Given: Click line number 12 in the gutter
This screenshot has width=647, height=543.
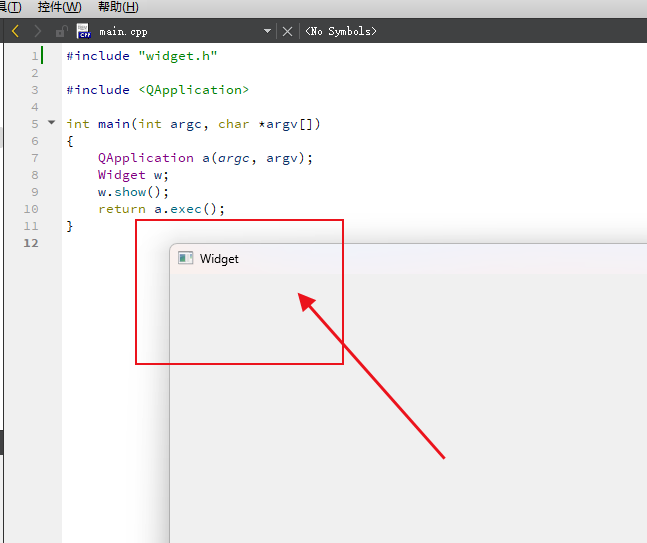Looking at the screenshot, I should point(31,243).
